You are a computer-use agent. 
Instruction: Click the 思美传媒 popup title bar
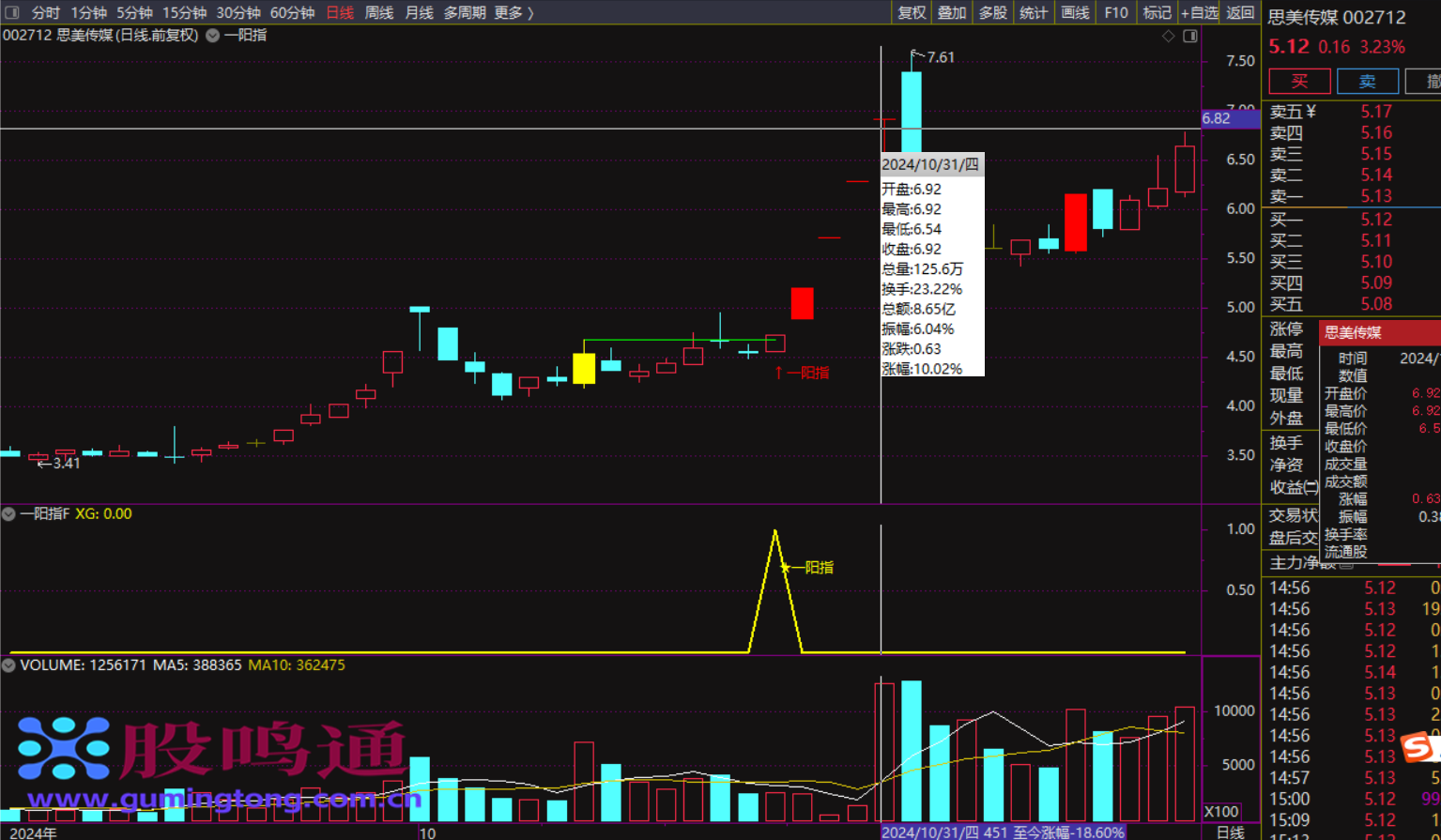(1380, 332)
